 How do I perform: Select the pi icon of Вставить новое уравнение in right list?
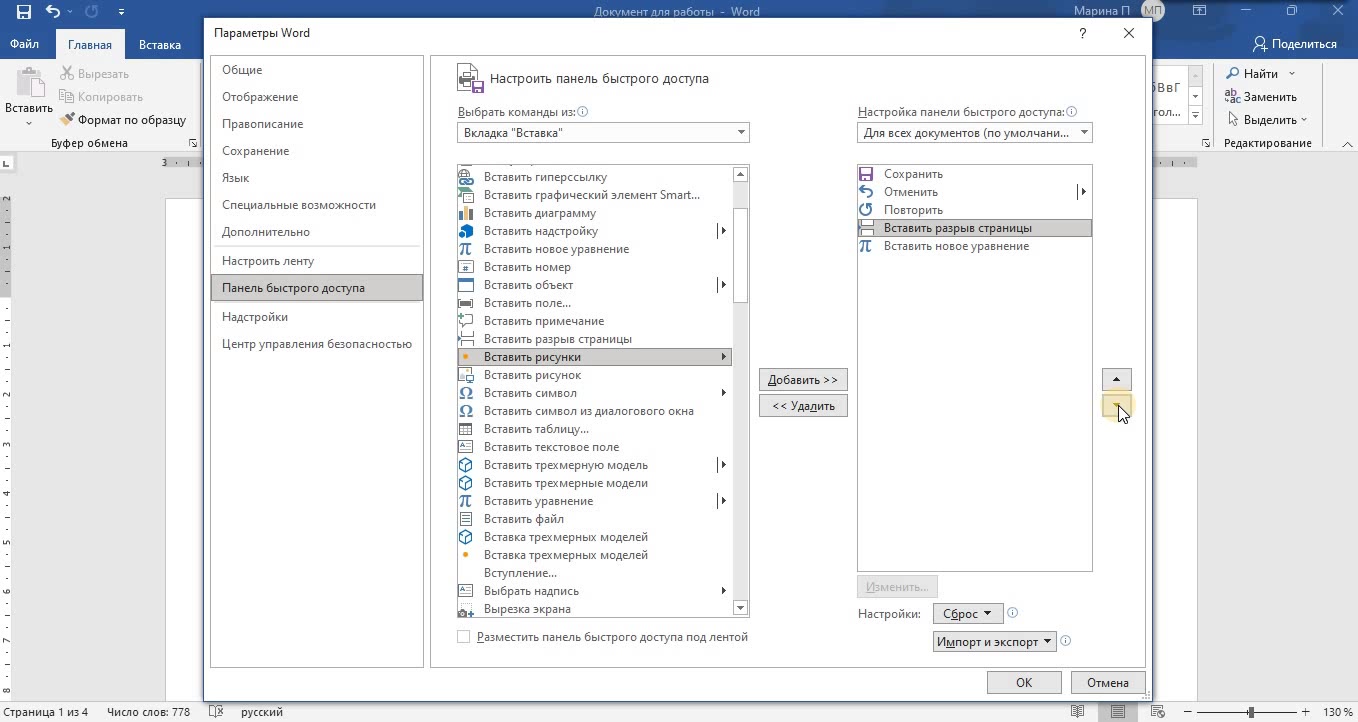click(867, 246)
